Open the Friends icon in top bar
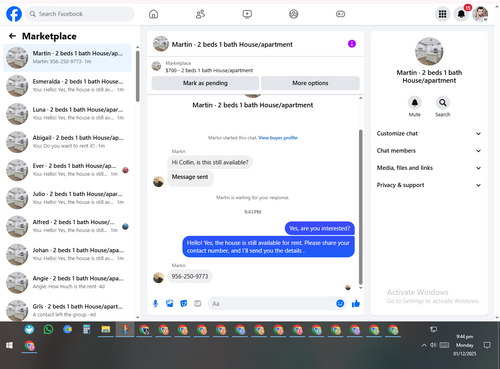This screenshot has height=369, width=500. (x=200, y=14)
